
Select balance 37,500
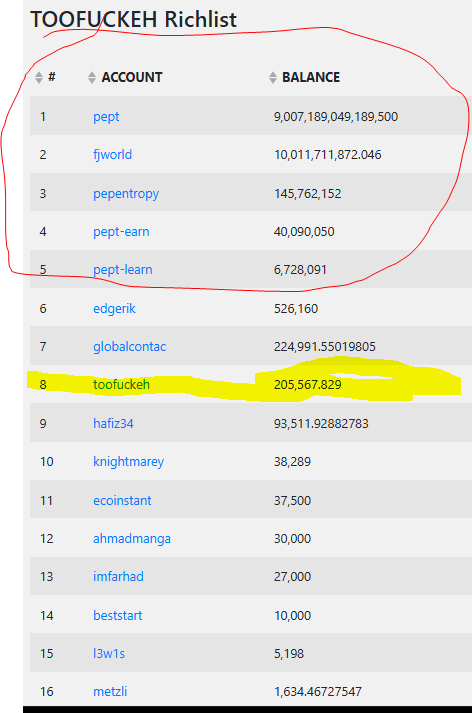[x=292, y=501]
